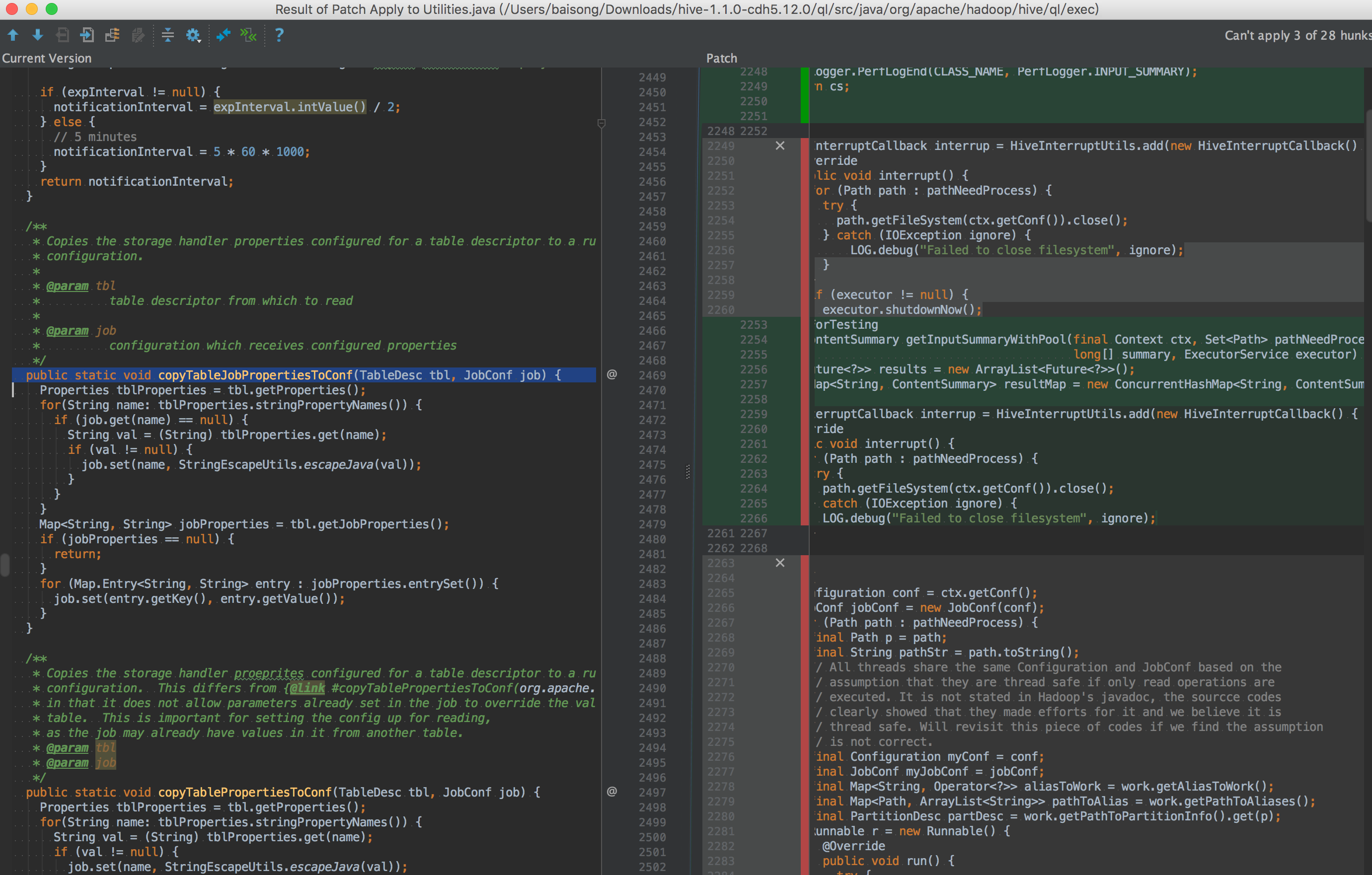Click disabled previous file icon
1372x875 pixels.
coord(63,35)
